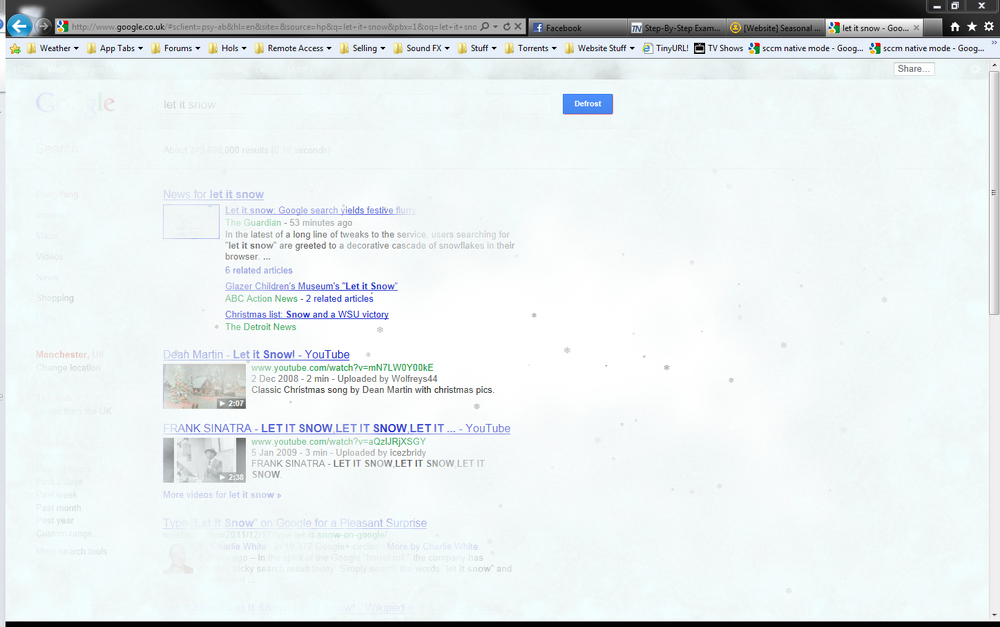1000x627 pixels.
Task: Go back with the browser Back arrow
Action: pos(20,26)
